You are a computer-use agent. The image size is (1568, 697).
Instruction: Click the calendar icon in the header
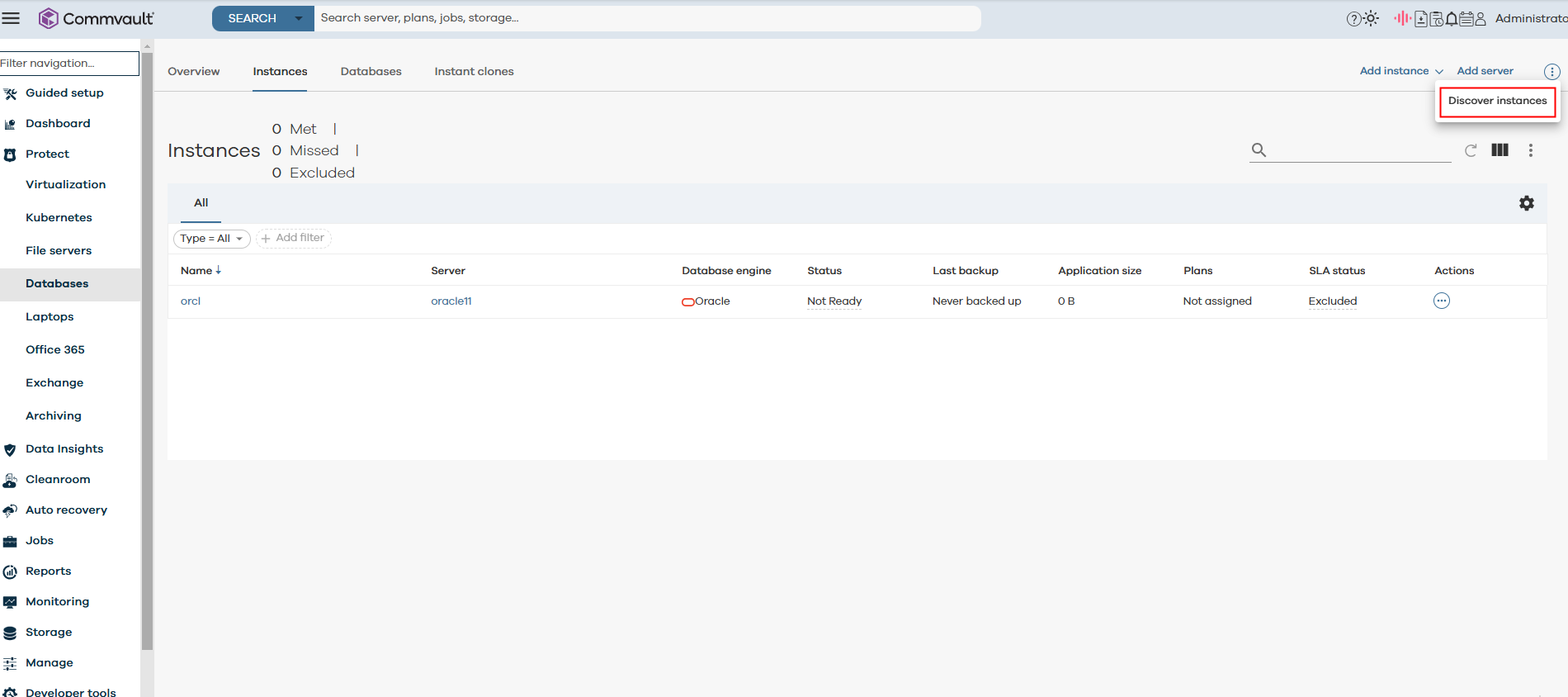click(x=1466, y=19)
